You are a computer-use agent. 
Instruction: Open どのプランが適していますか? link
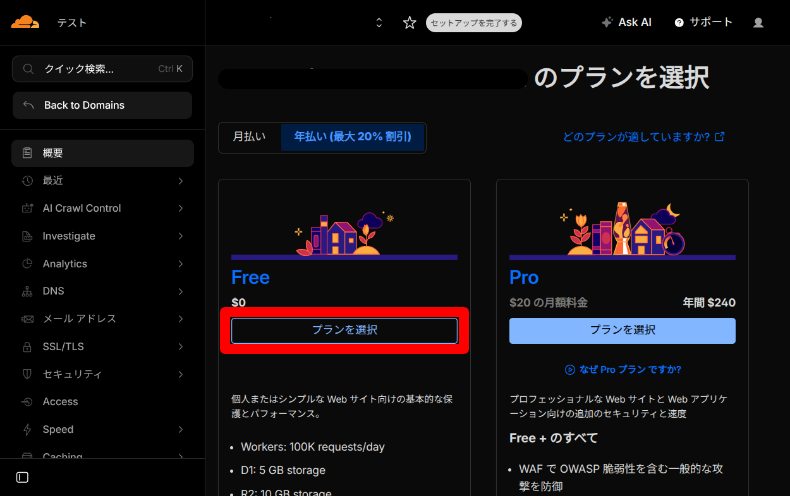click(x=643, y=137)
